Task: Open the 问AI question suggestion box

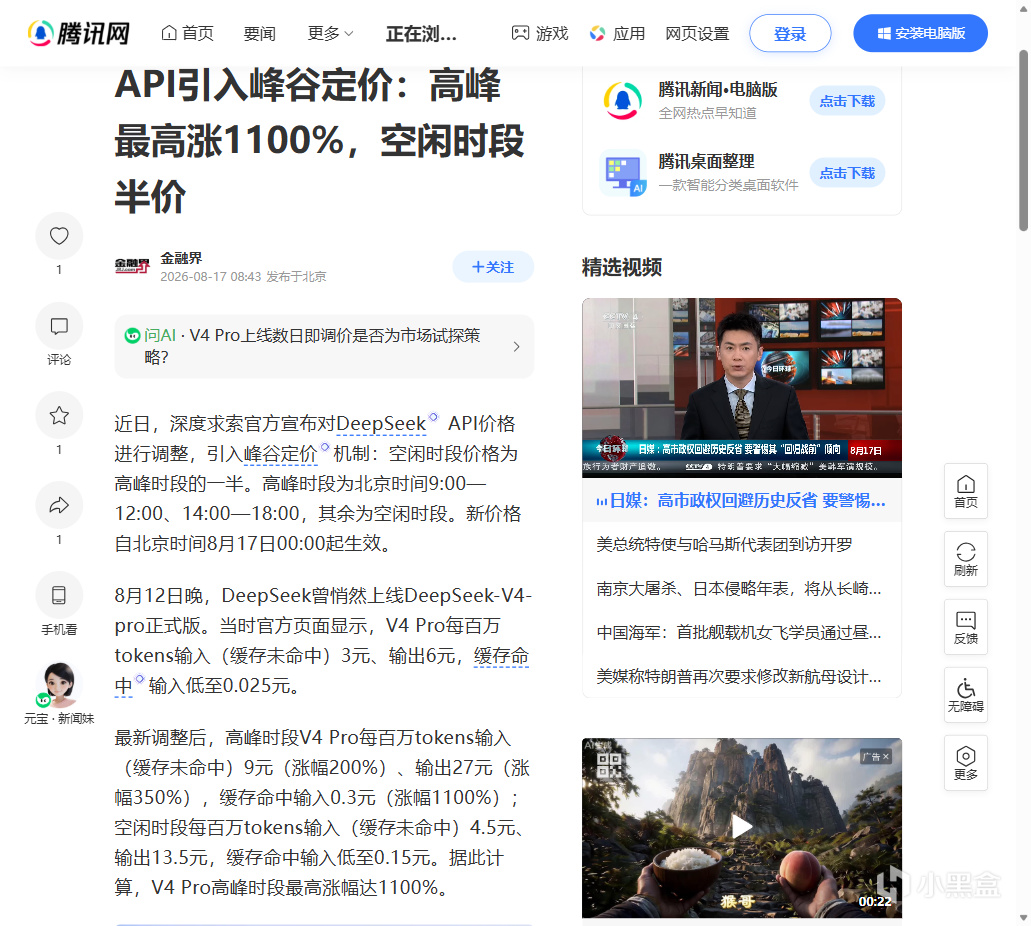Action: click(x=324, y=347)
